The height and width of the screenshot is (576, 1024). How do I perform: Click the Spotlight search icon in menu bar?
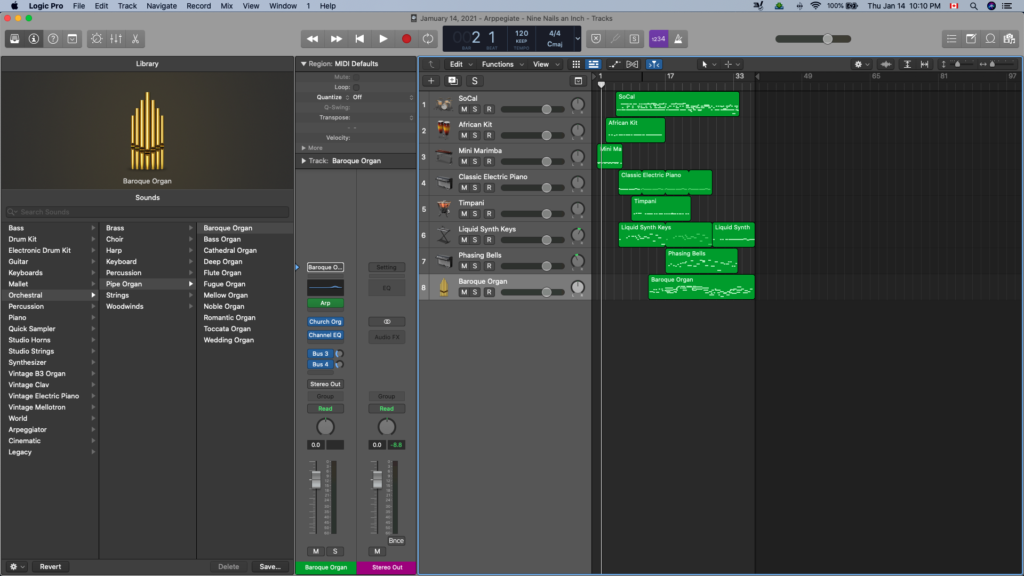[974, 6]
